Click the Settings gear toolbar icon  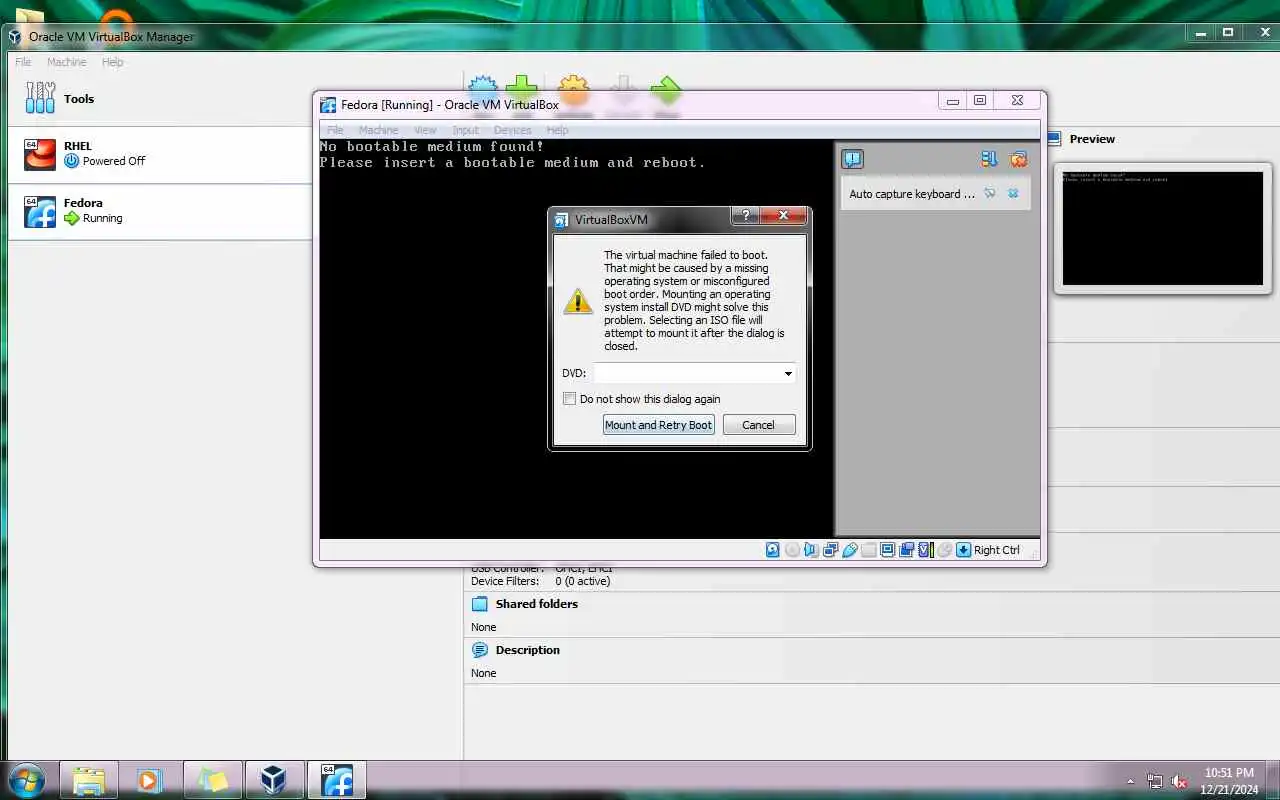(573, 90)
